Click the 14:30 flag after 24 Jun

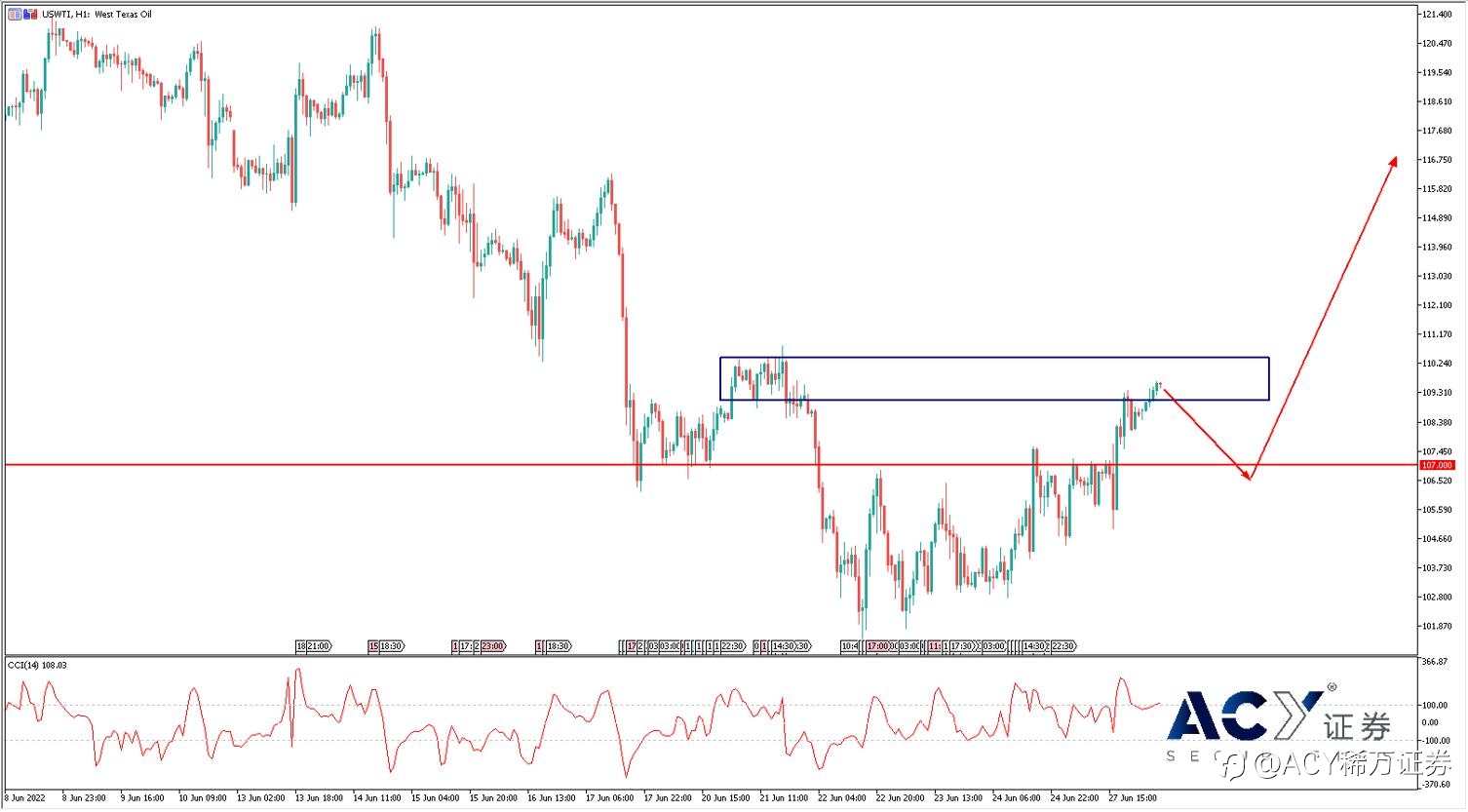click(x=1033, y=646)
